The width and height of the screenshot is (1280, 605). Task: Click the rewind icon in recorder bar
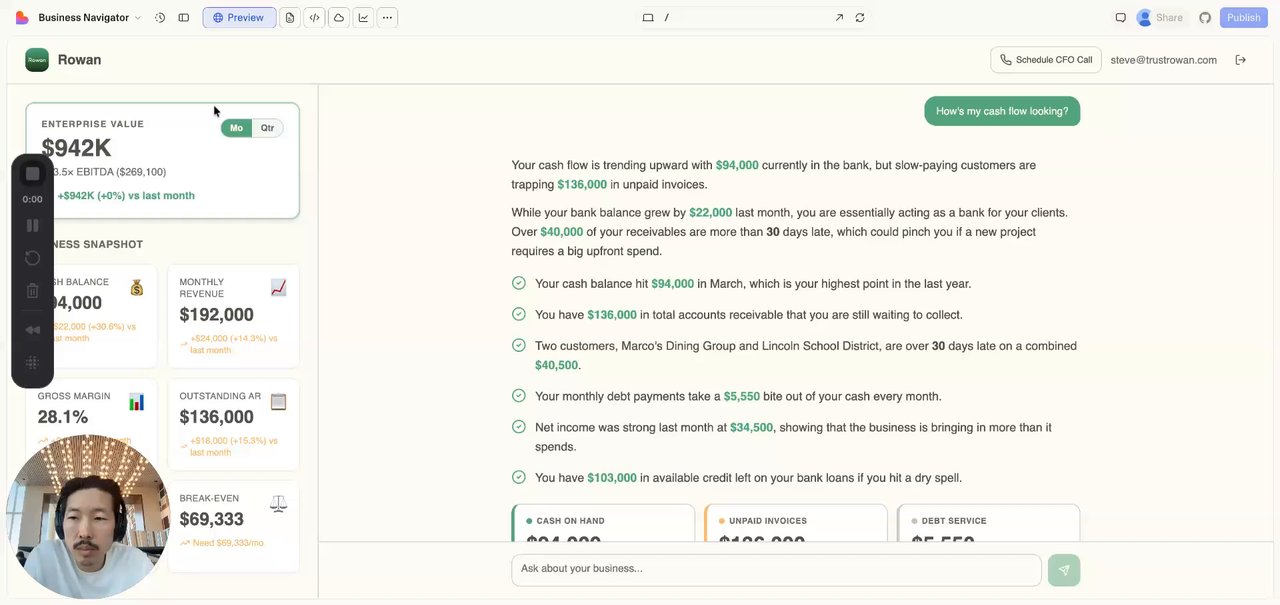pos(32,330)
